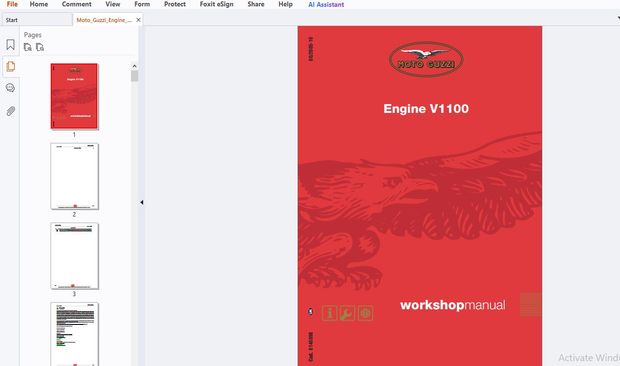Open the Comment ribbon tab
Screen dimensions: 620x366
point(76,4)
